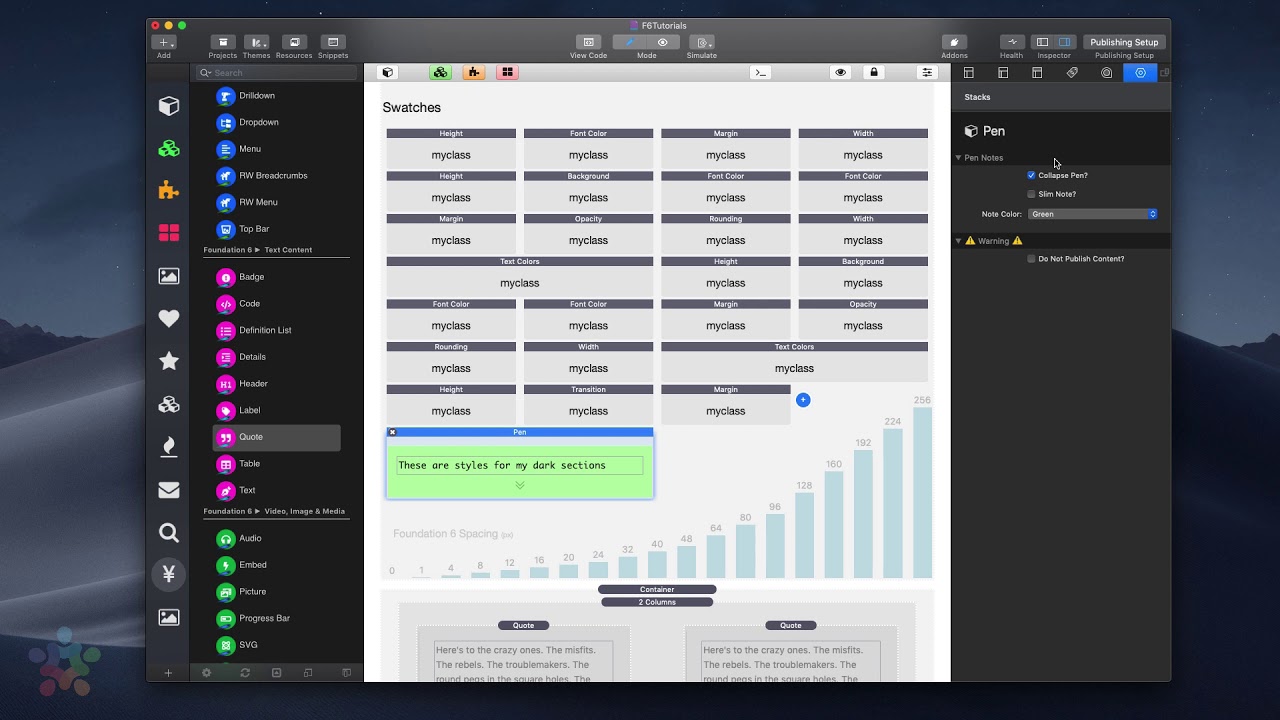Click the gear settings icon at sidebar bottom
The height and width of the screenshot is (720, 1280).
click(206, 673)
